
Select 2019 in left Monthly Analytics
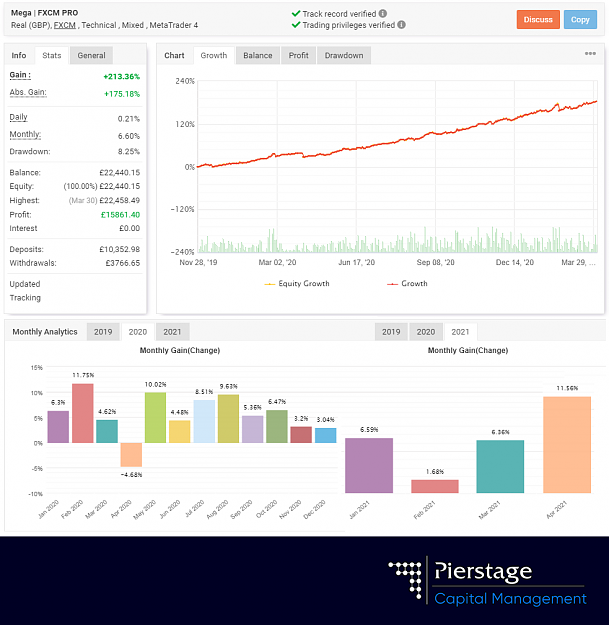pos(103,332)
